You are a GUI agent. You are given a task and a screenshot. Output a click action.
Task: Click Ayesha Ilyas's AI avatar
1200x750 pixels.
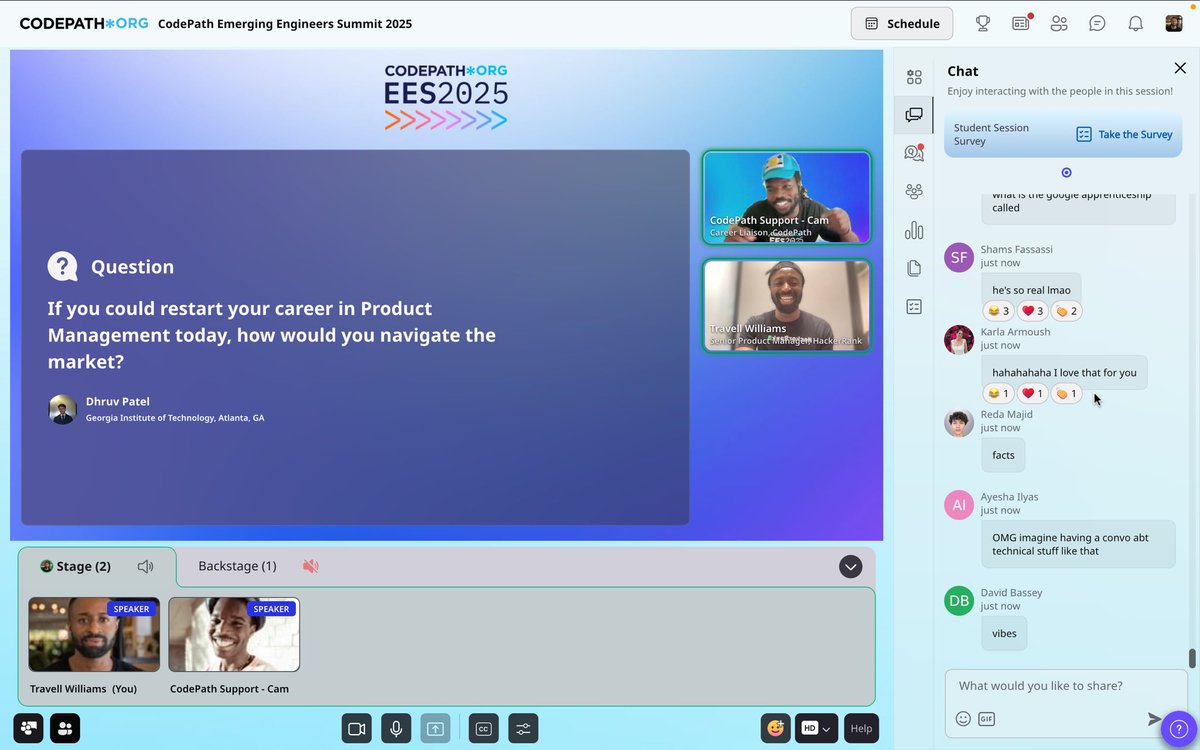[959, 504]
